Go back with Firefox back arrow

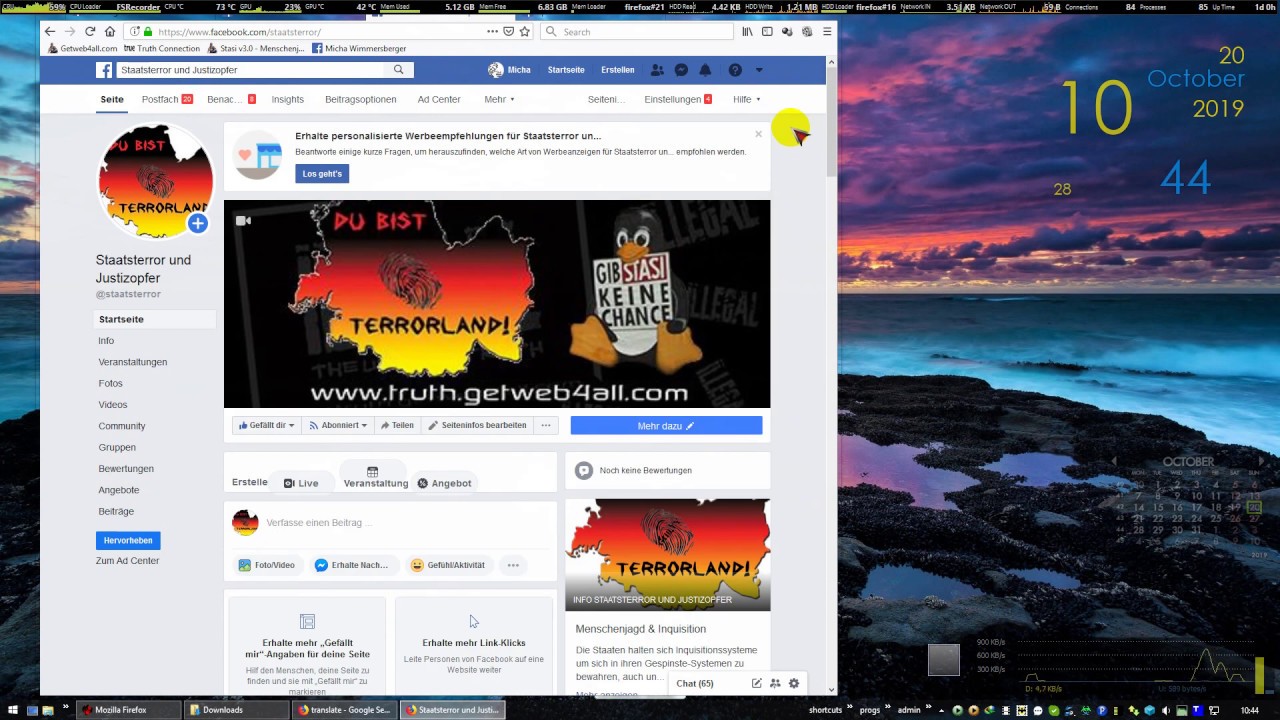[x=50, y=32]
